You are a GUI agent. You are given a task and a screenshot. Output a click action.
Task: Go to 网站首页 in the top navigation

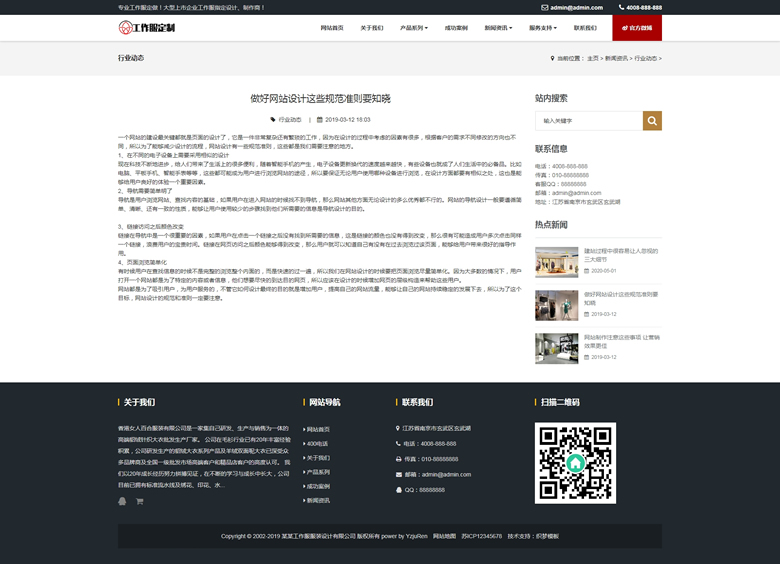click(332, 28)
